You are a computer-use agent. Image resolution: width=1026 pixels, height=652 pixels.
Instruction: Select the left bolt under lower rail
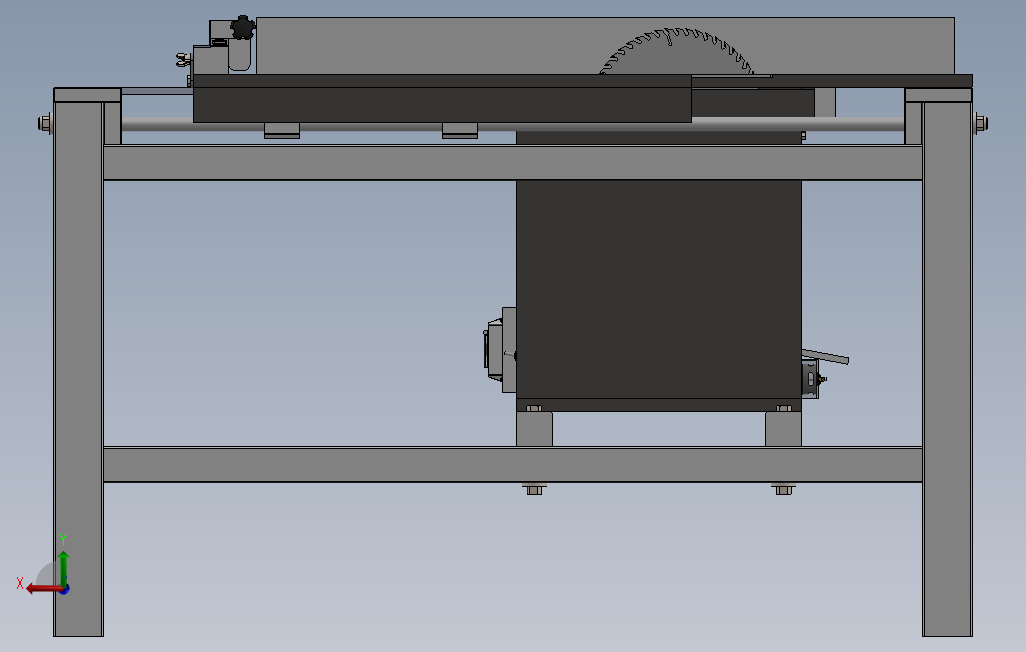pos(534,488)
